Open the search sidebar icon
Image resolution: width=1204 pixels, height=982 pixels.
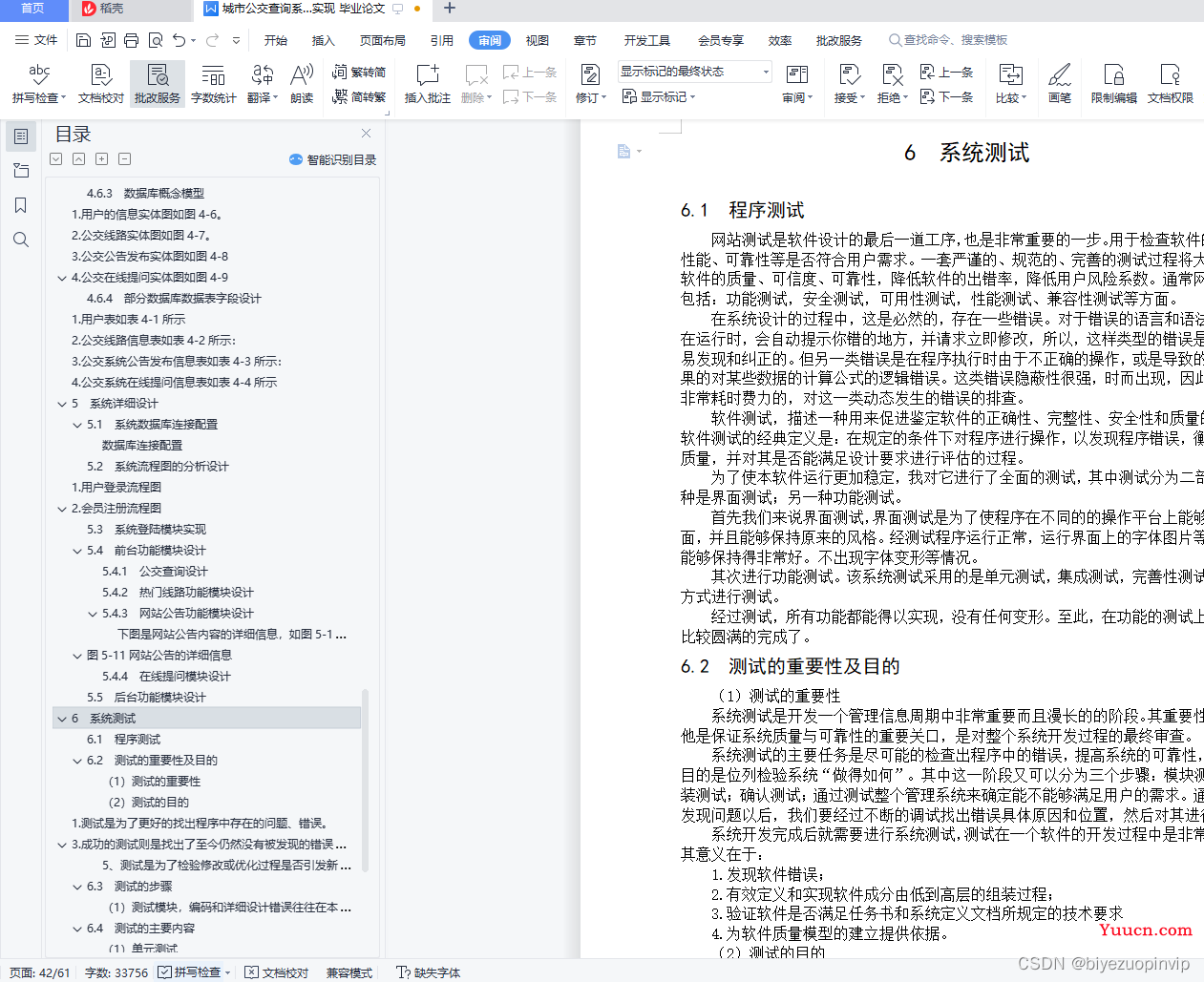coord(21,240)
